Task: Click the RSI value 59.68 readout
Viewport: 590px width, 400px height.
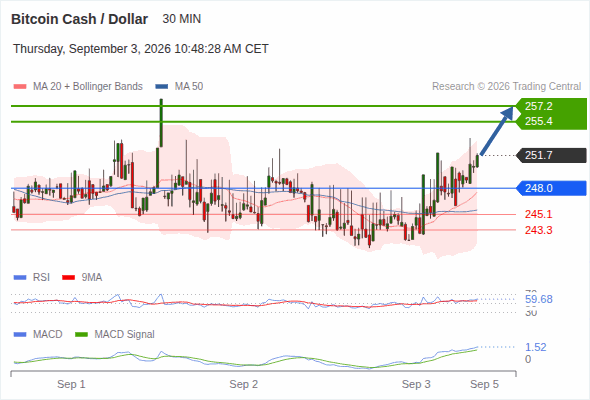Action: [x=539, y=300]
